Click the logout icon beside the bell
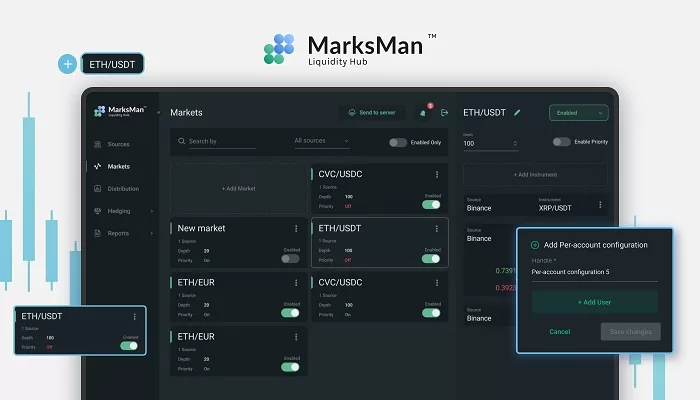700x400 pixels. pos(444,112)
